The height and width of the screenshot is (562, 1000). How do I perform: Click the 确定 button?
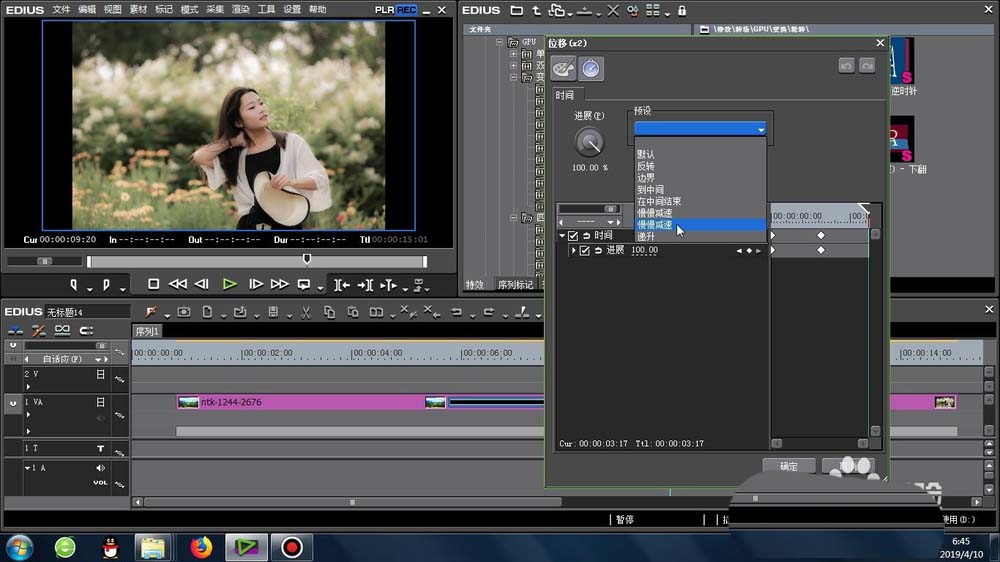789,466
